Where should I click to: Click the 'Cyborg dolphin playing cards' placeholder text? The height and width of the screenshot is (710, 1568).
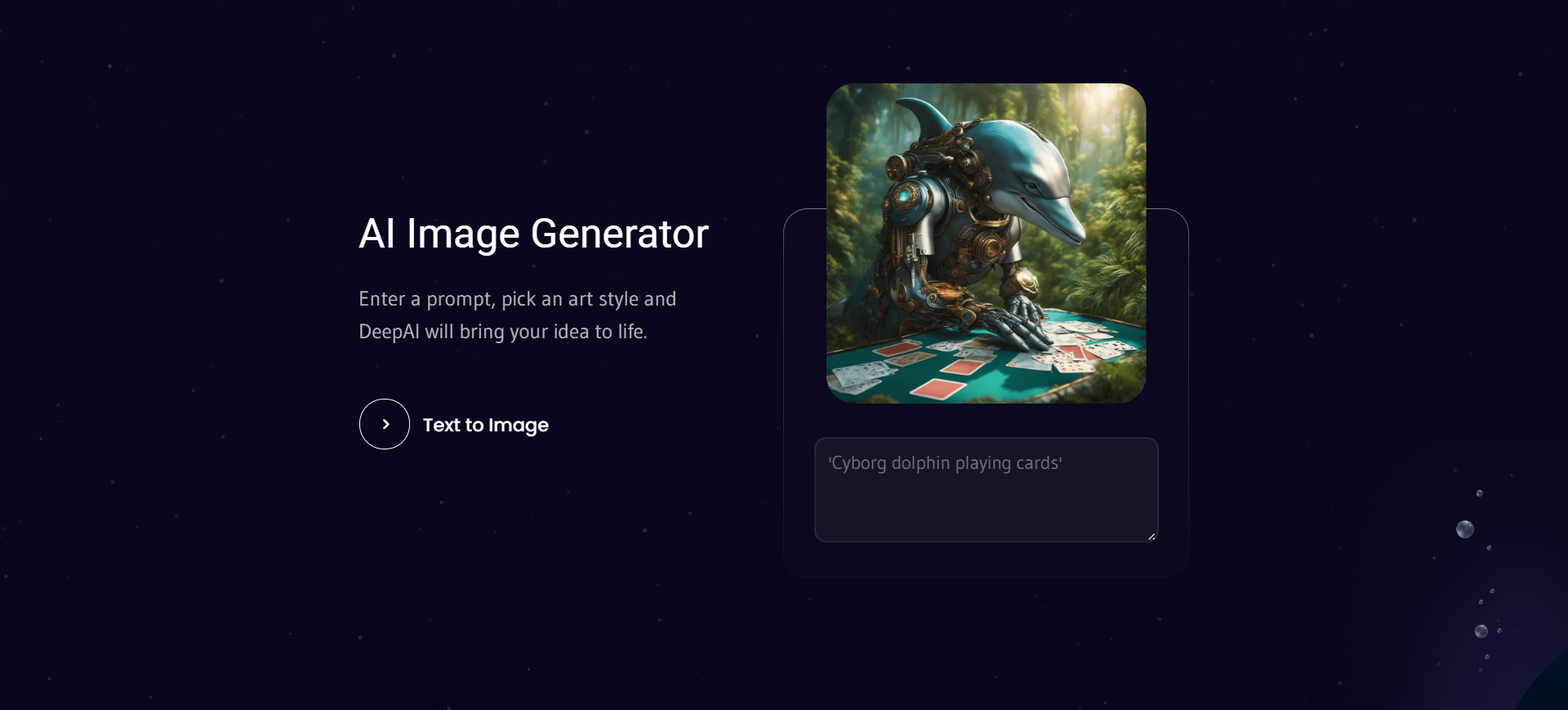[x=945, y=463]
